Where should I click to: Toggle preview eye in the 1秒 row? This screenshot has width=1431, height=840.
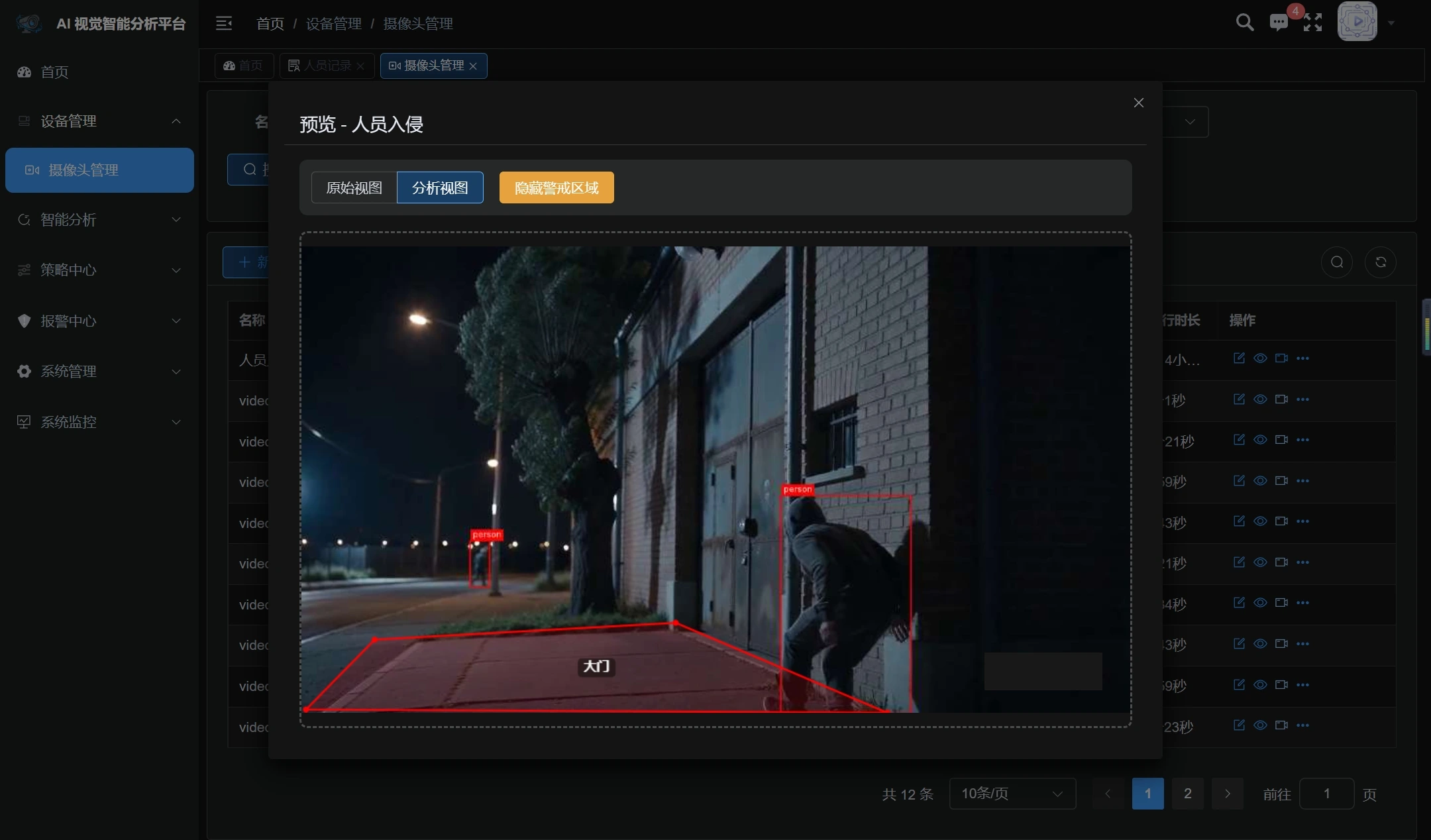click(1260, 399)
